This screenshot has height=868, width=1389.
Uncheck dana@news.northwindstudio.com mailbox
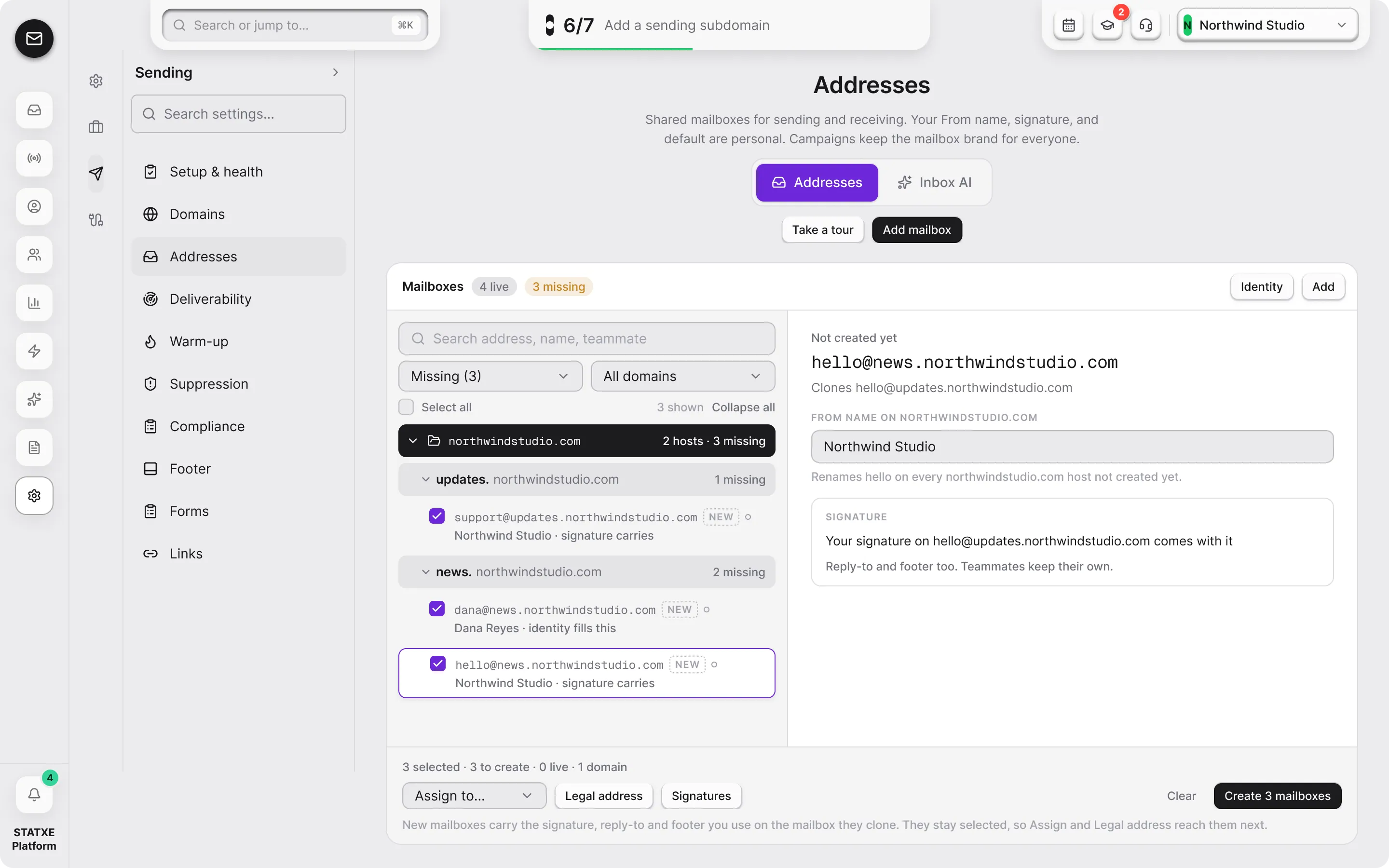437,609
